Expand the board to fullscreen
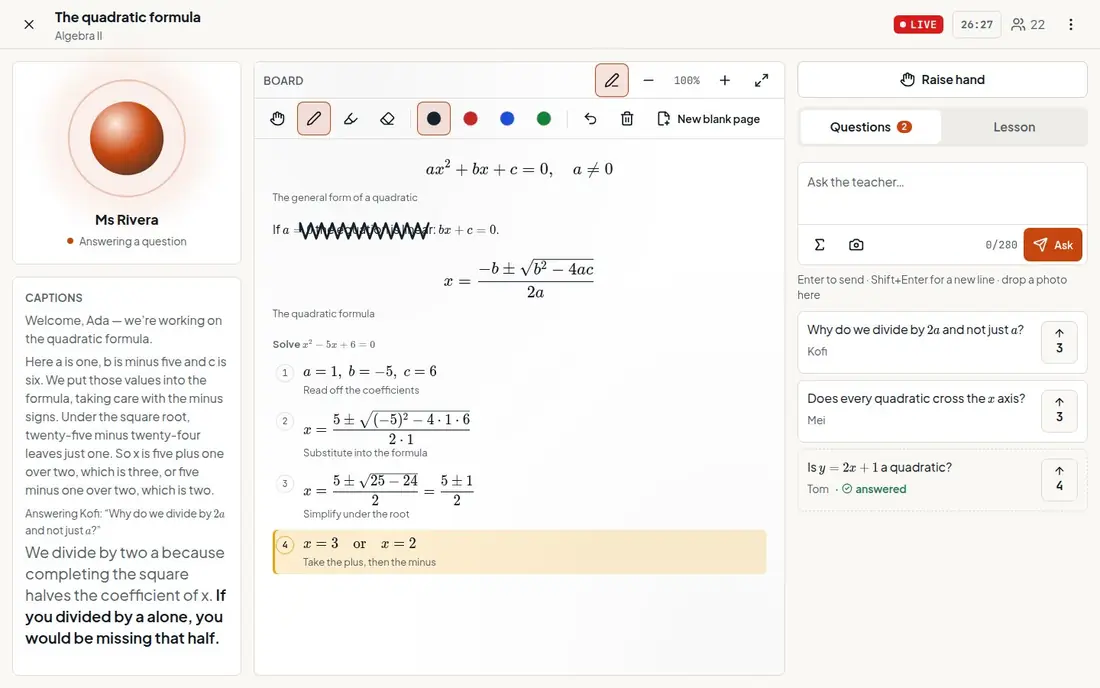The image size is (1100, 688). pos(761,81)
